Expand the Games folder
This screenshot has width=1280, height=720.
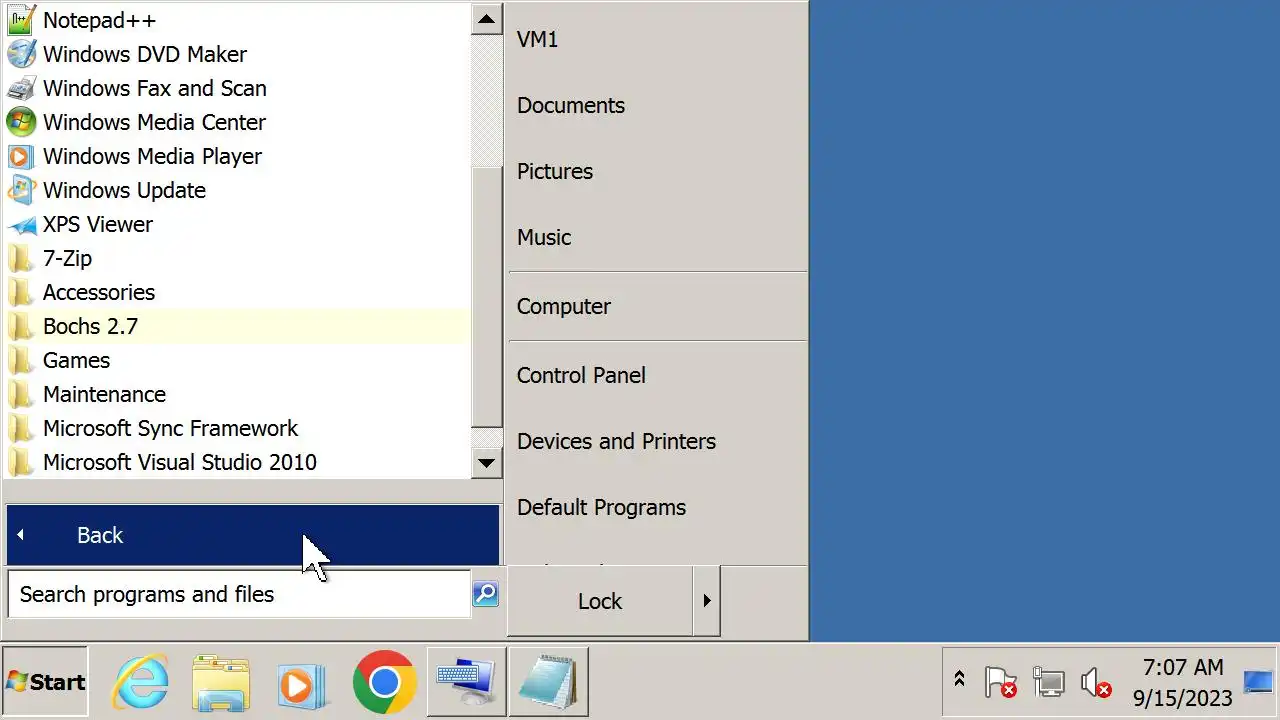click(237, 360)
